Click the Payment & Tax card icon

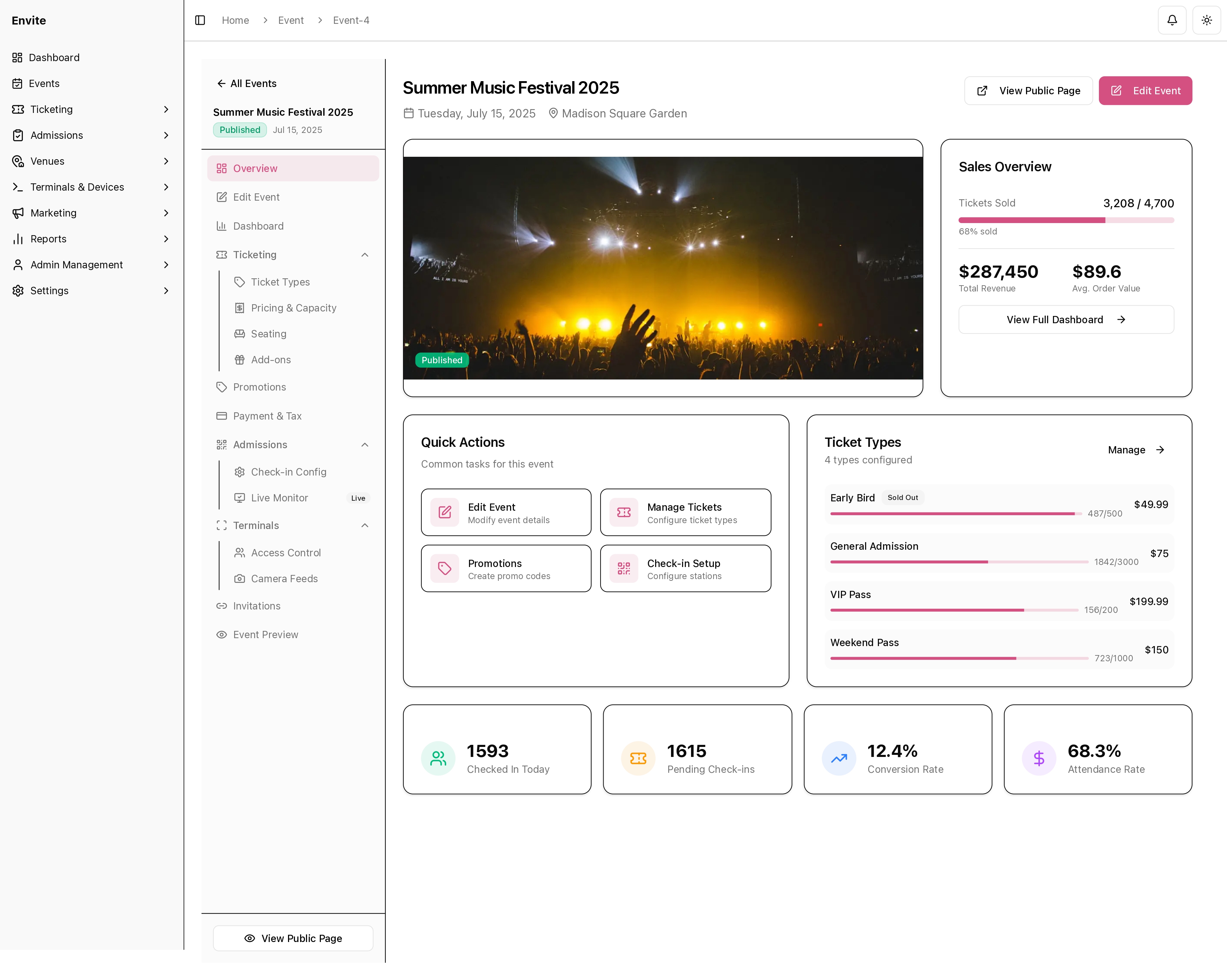(x=221, y=416)
